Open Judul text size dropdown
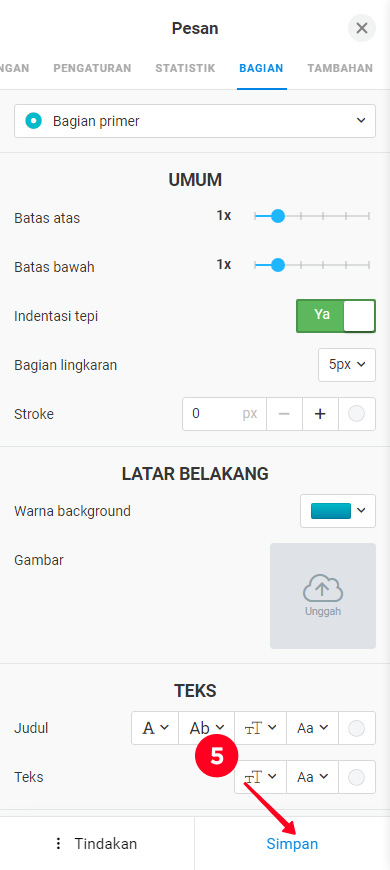This screenshot has width=390, height=870. [261, 728]
